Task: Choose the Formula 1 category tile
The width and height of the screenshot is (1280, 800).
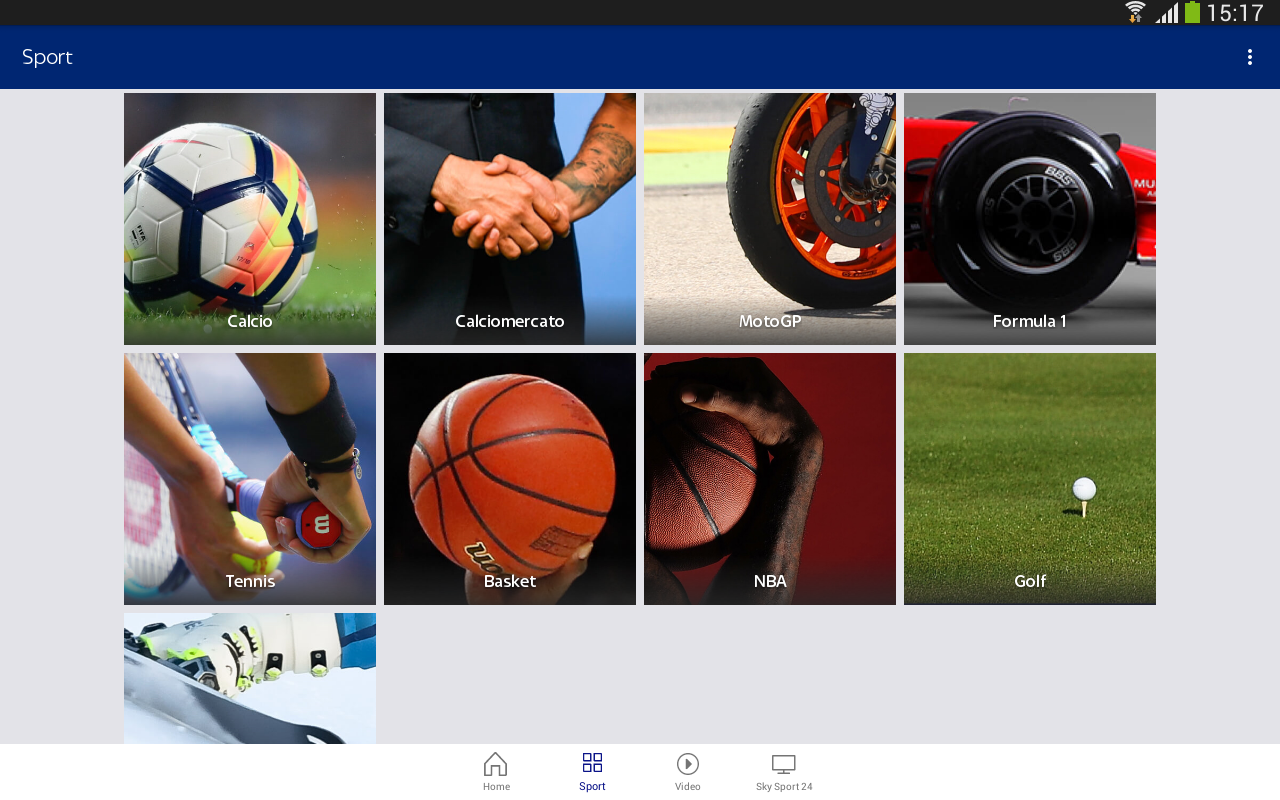Action: pyautogui.click(x=1030, y=219)
